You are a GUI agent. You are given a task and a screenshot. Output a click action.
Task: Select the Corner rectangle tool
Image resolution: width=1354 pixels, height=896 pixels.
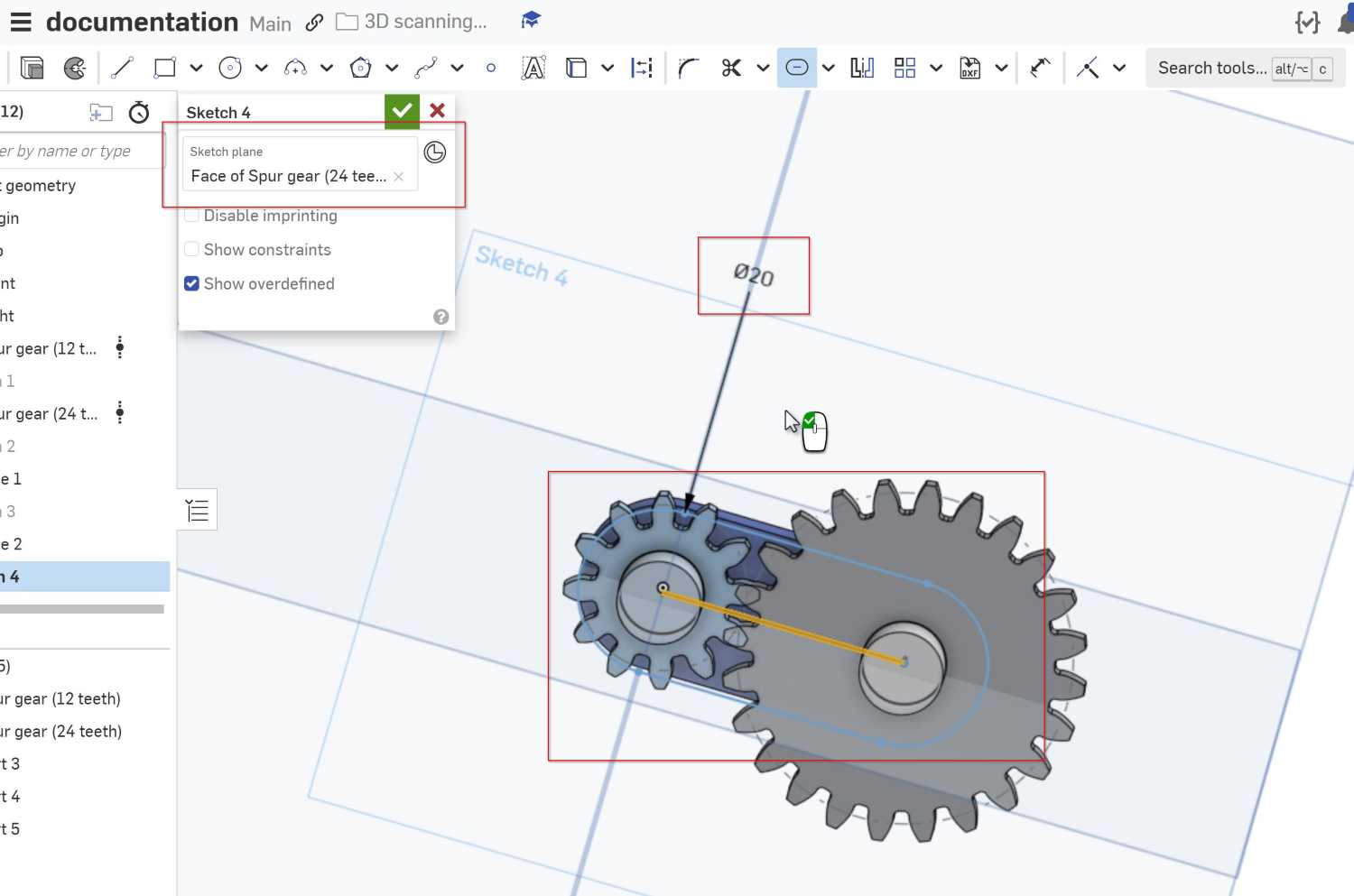164,68
